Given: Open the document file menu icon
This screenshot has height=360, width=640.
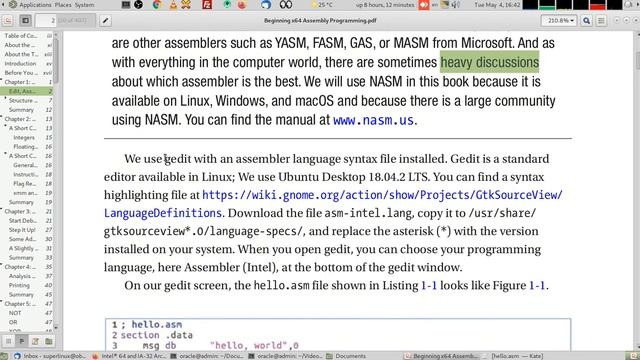Looking at the screenshot, I should tap(7, 20).
